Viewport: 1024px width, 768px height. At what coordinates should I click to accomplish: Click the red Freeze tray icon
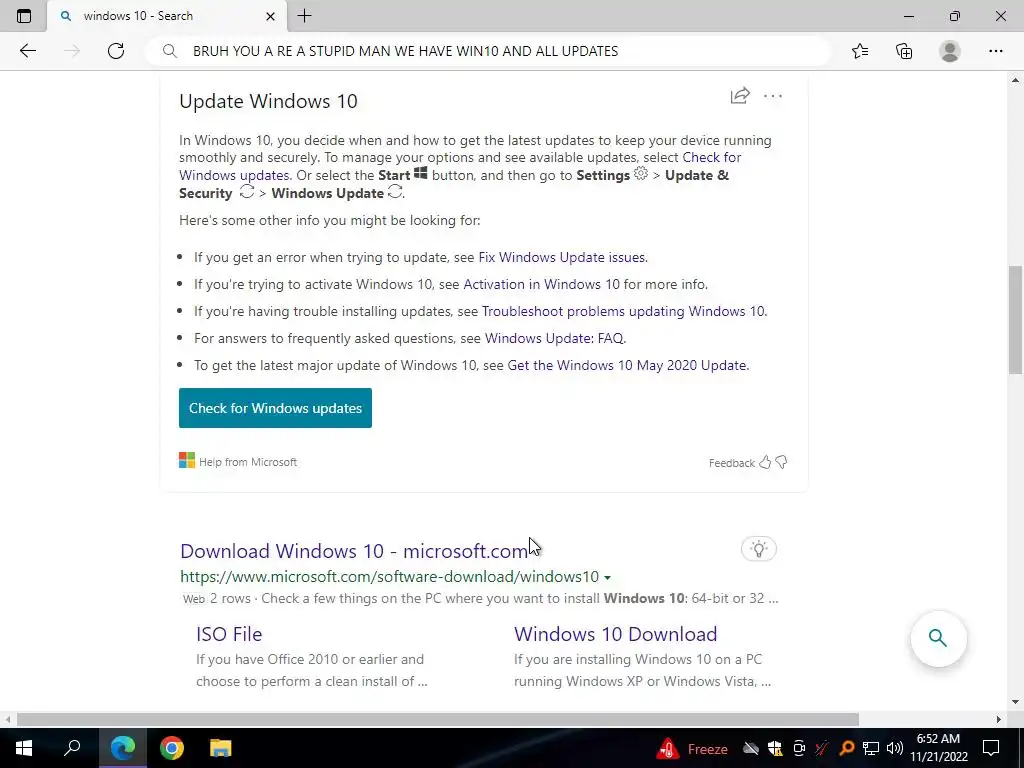(x=668, y=748)
